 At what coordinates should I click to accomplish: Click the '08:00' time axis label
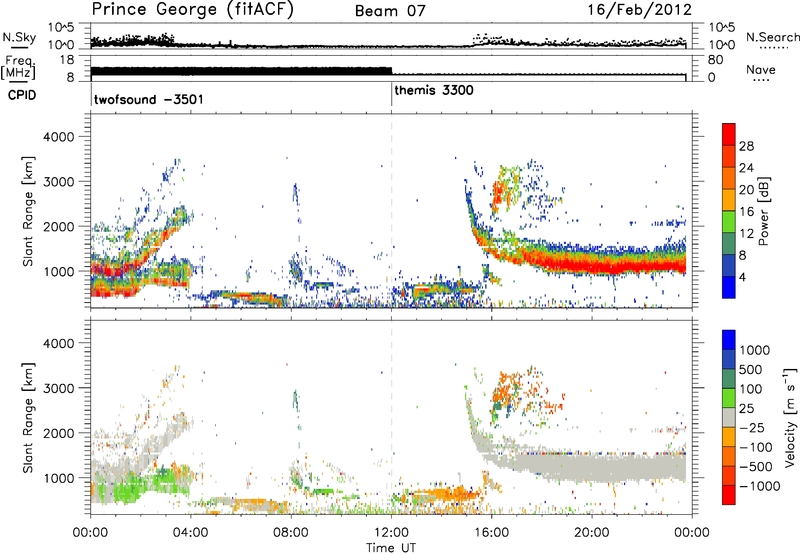click(x=291, y=533)
